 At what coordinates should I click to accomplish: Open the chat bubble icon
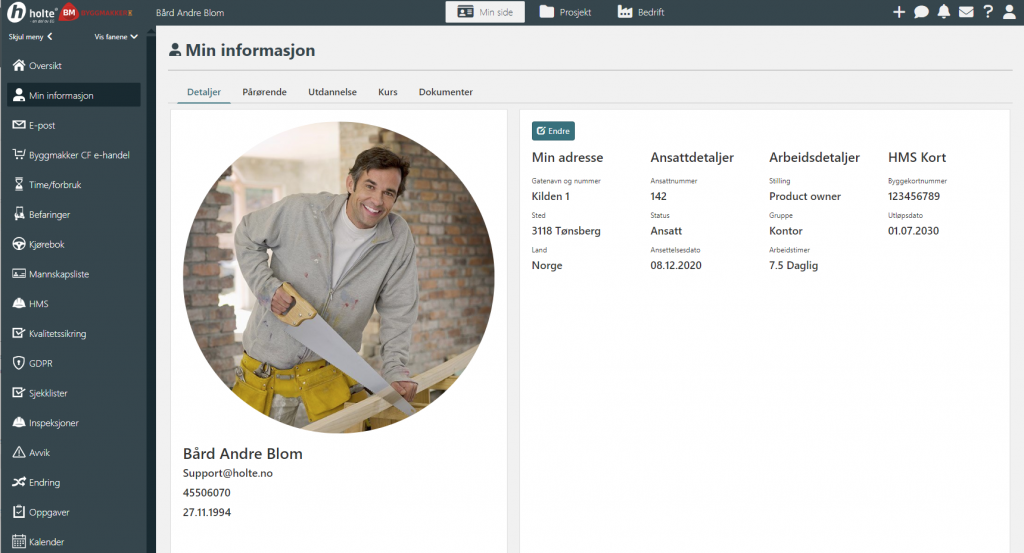[x=921, y=12]
